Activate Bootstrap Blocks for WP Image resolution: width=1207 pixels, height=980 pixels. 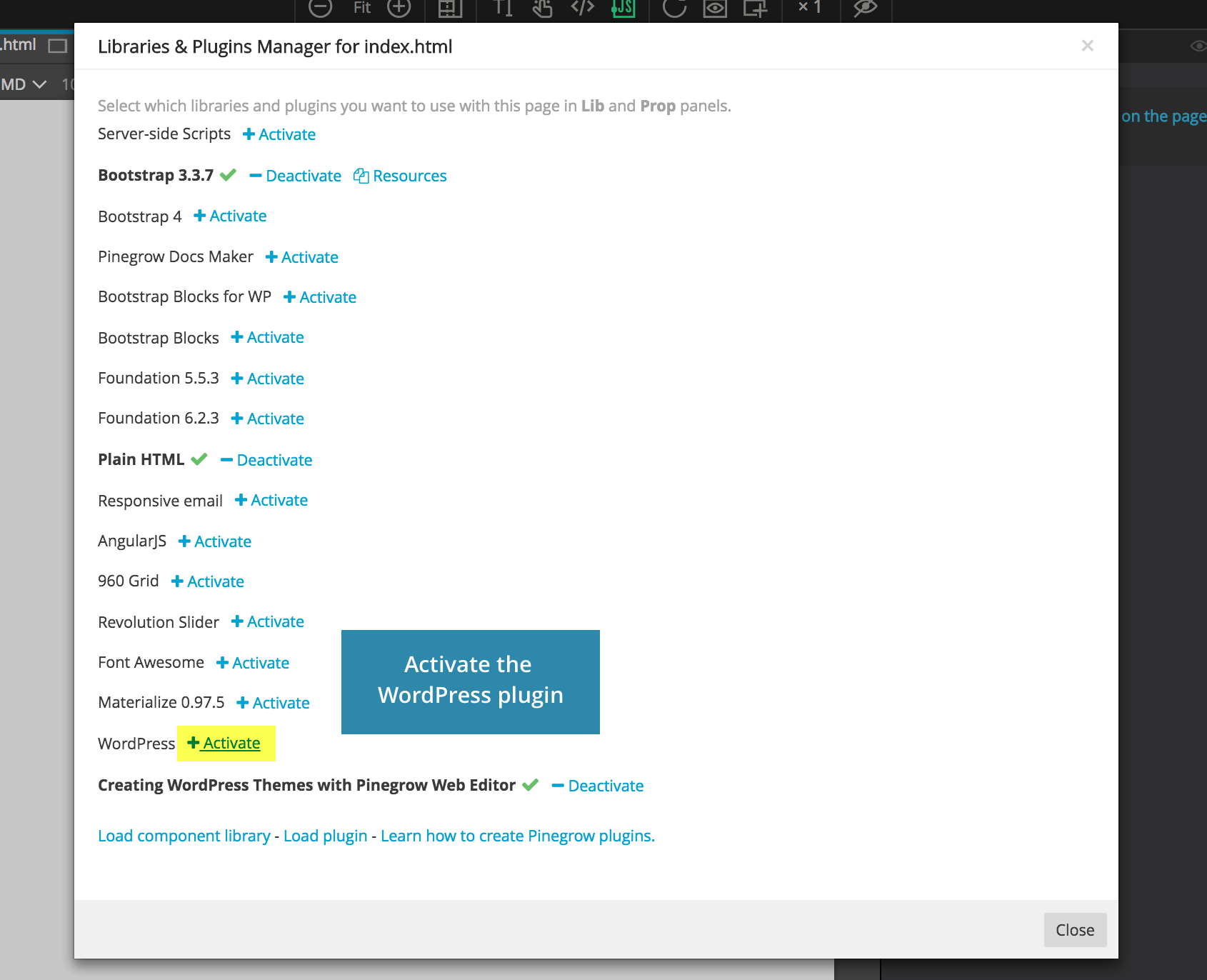click(320, 297)
